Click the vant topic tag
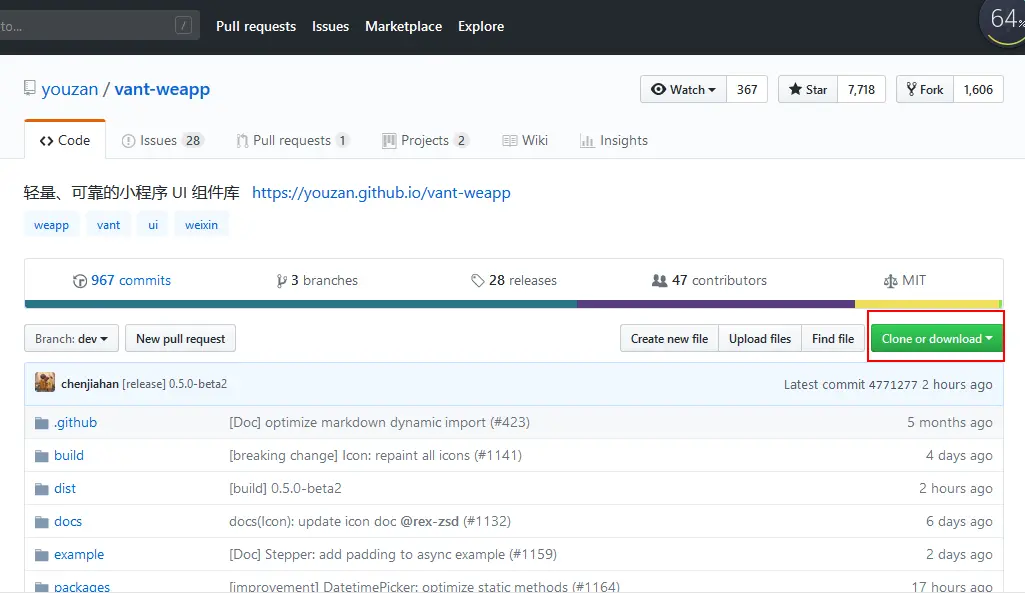 click(109, 225)
